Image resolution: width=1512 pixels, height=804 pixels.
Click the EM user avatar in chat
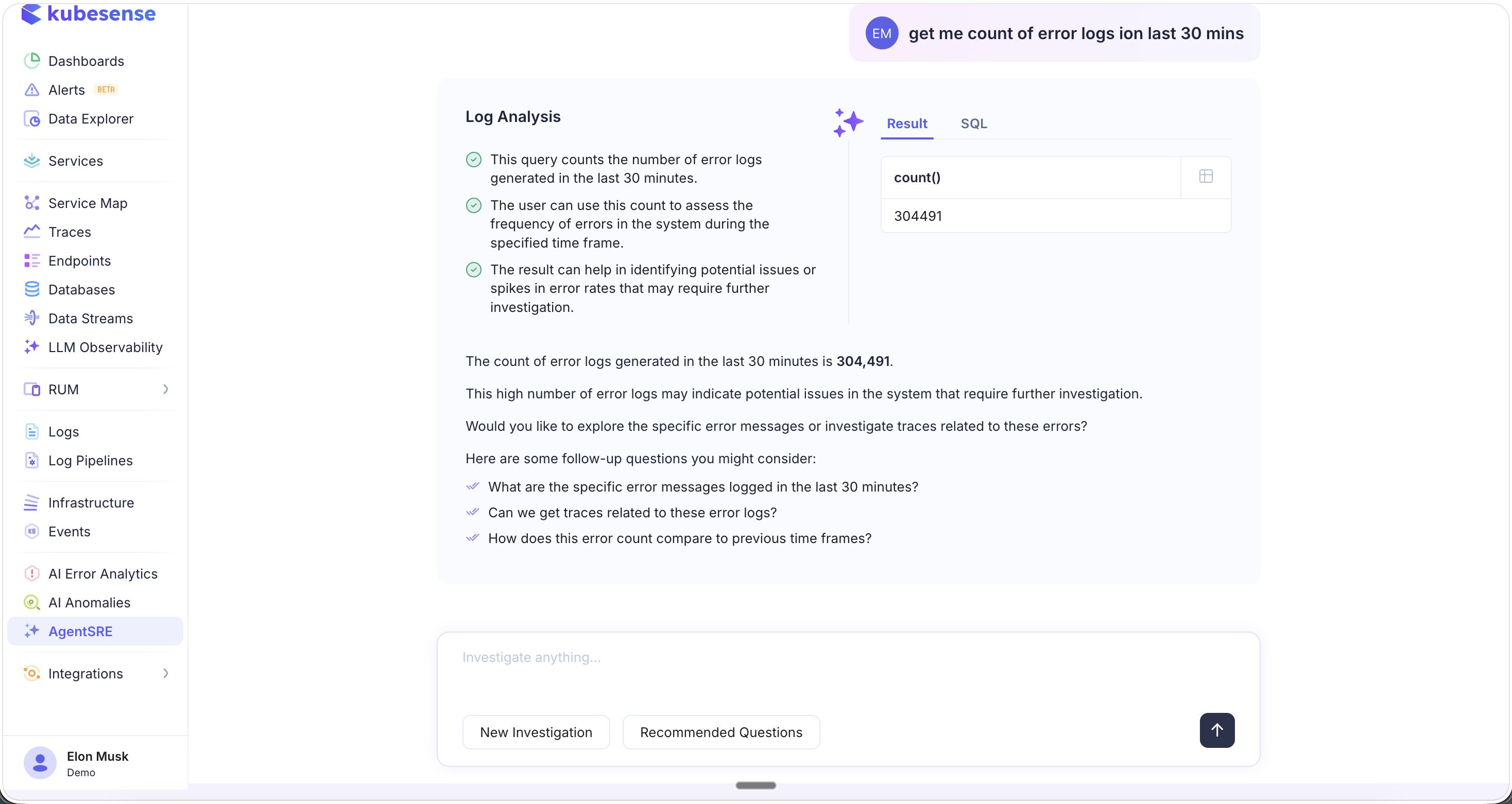point(882,33)
